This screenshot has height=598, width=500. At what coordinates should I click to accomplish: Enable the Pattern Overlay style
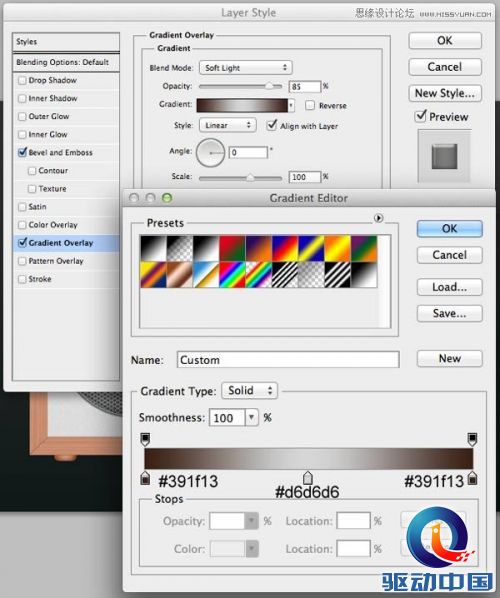pyautogui.click(x=22, y=261)
